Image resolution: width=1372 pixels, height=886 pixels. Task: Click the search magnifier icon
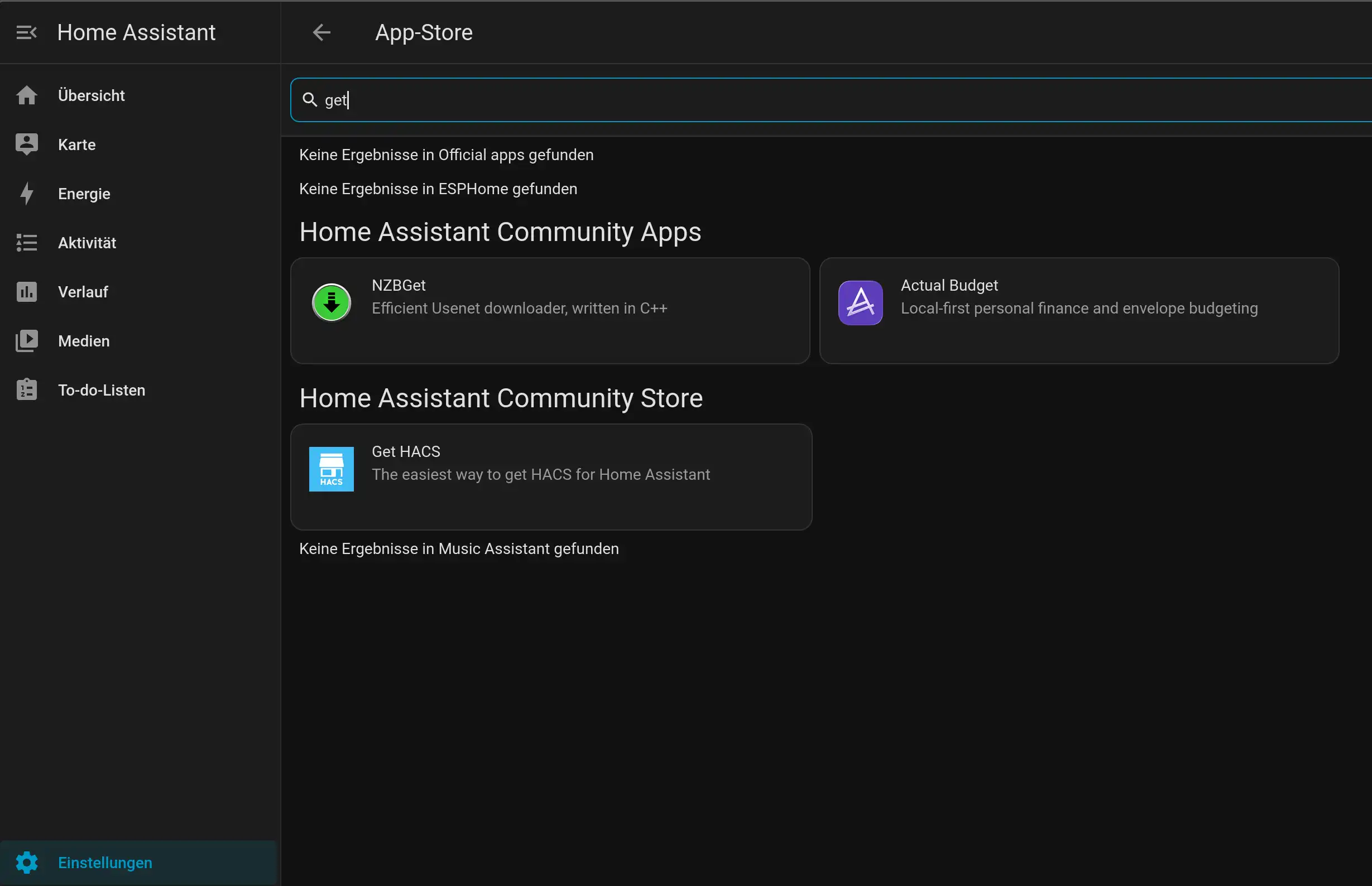point(310,100)
